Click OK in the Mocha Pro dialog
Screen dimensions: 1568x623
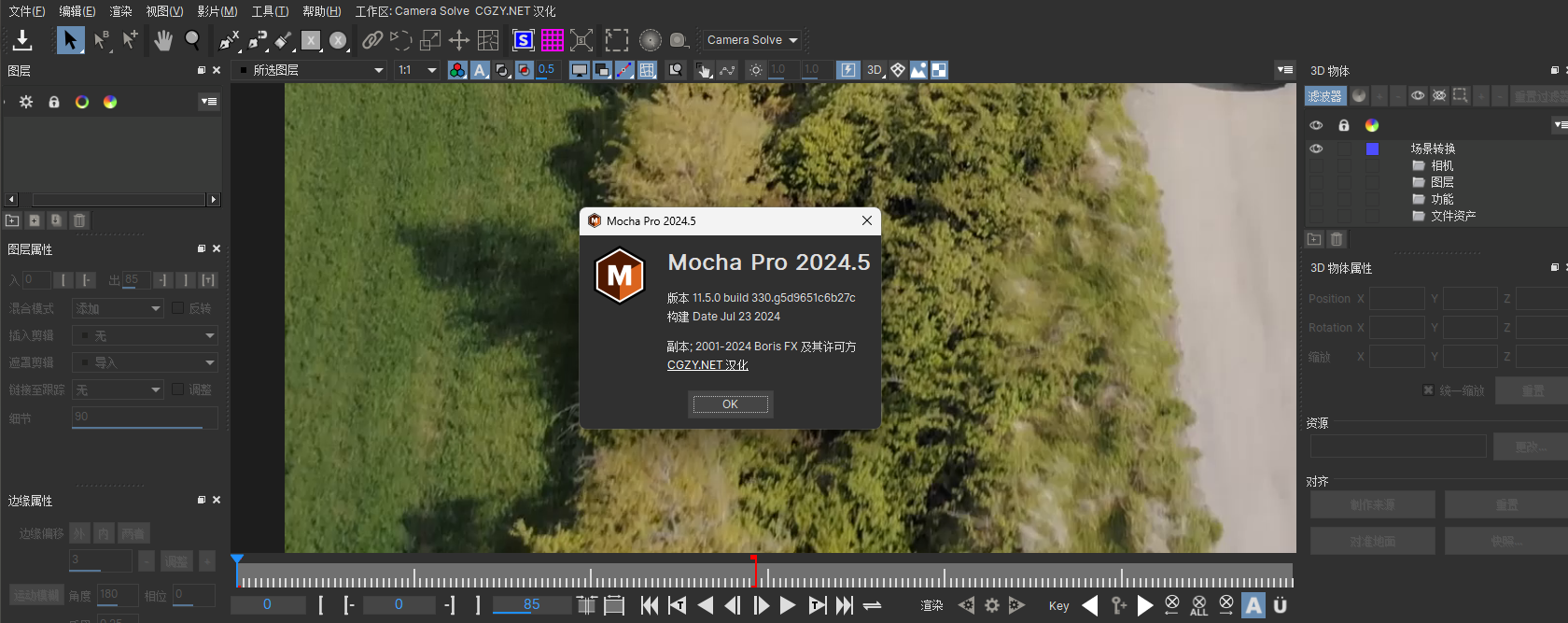point(730,404)
